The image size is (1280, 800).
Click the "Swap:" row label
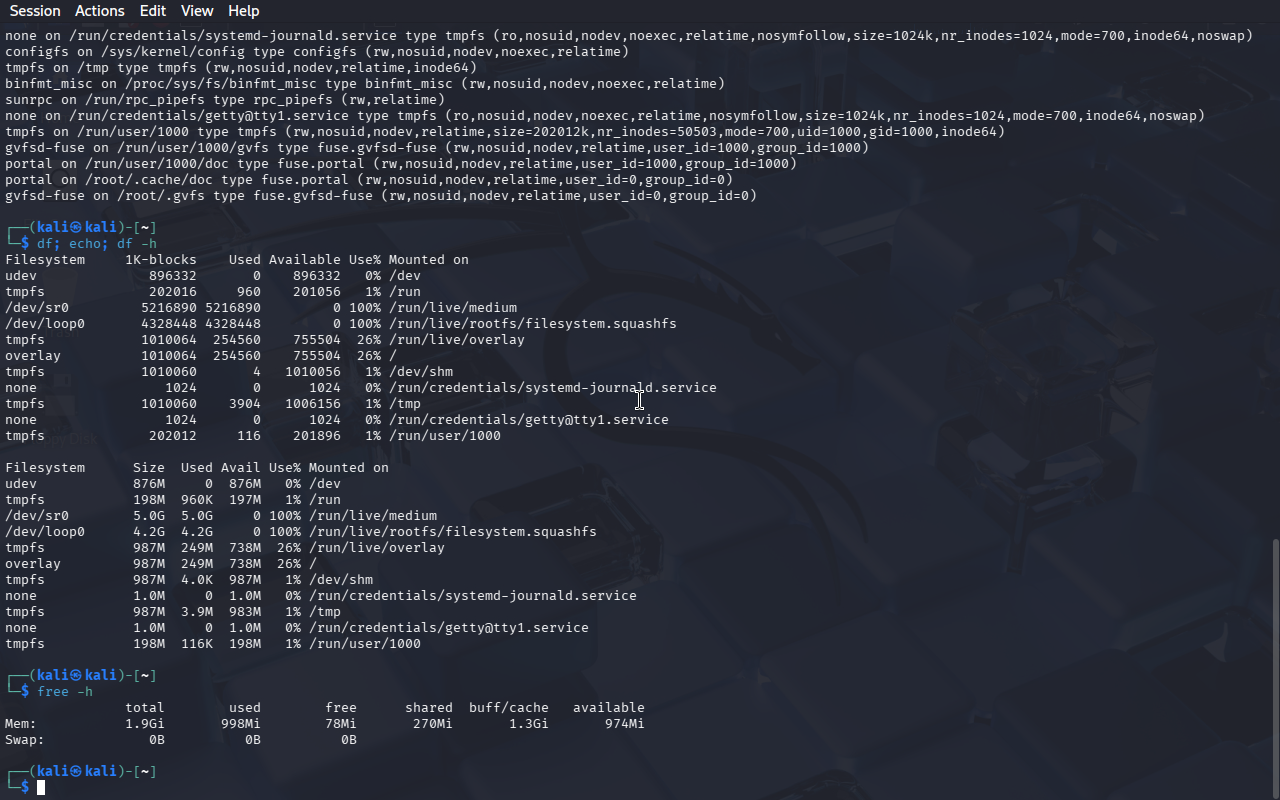click(25, 740)
